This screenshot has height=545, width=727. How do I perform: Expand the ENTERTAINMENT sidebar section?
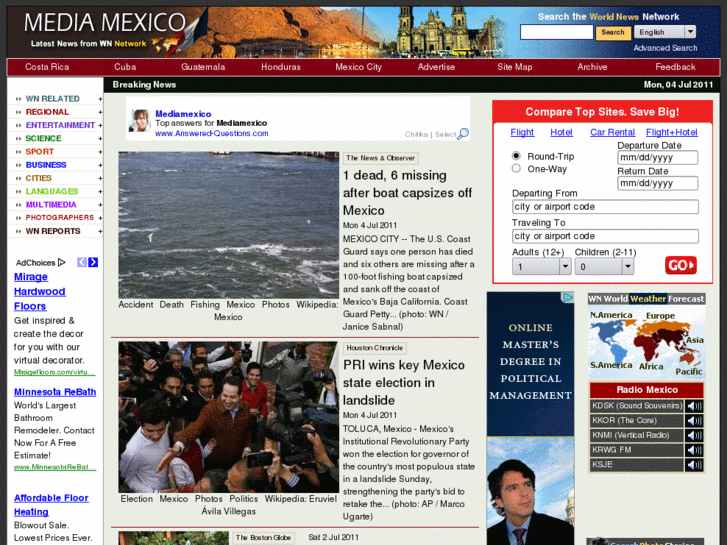pyautogui.click(x=100, y=125)
